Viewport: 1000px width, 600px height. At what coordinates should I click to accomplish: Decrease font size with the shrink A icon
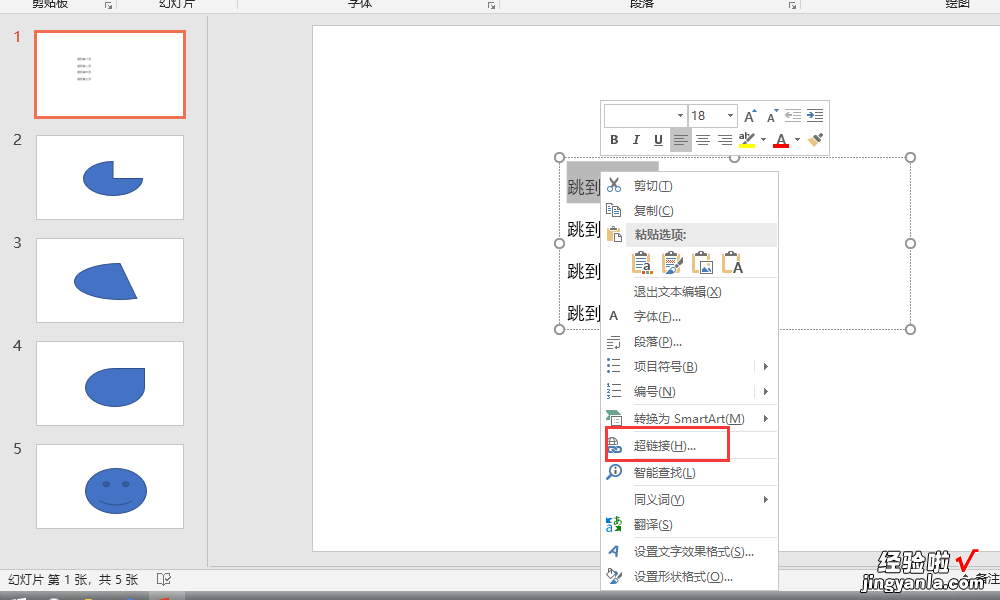click(772, 116)
